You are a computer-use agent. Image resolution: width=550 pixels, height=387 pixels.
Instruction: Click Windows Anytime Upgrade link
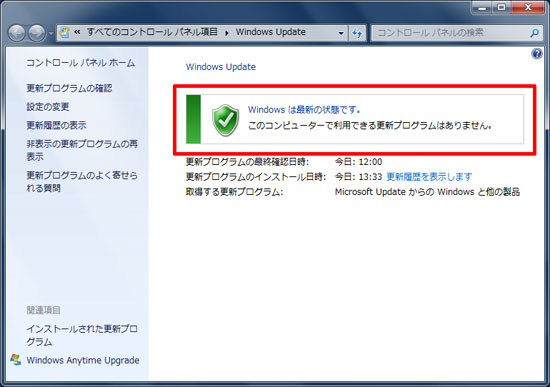click(x=83, y=360)
